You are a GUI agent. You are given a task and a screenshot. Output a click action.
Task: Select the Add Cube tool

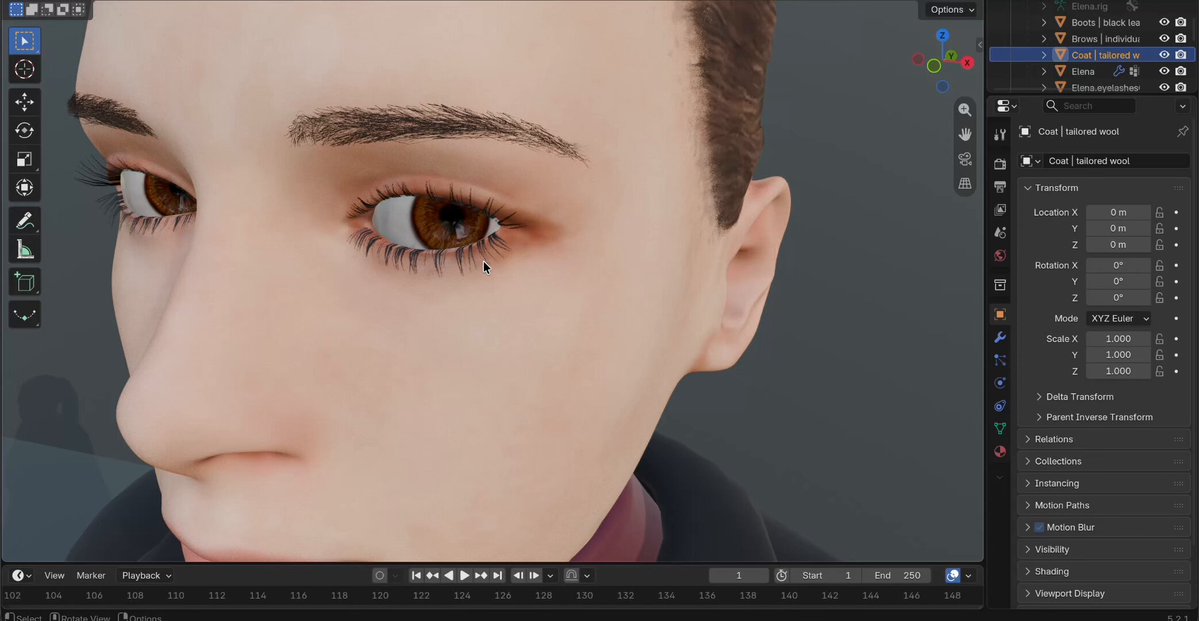pyautogui.click(x=24, y=283)
